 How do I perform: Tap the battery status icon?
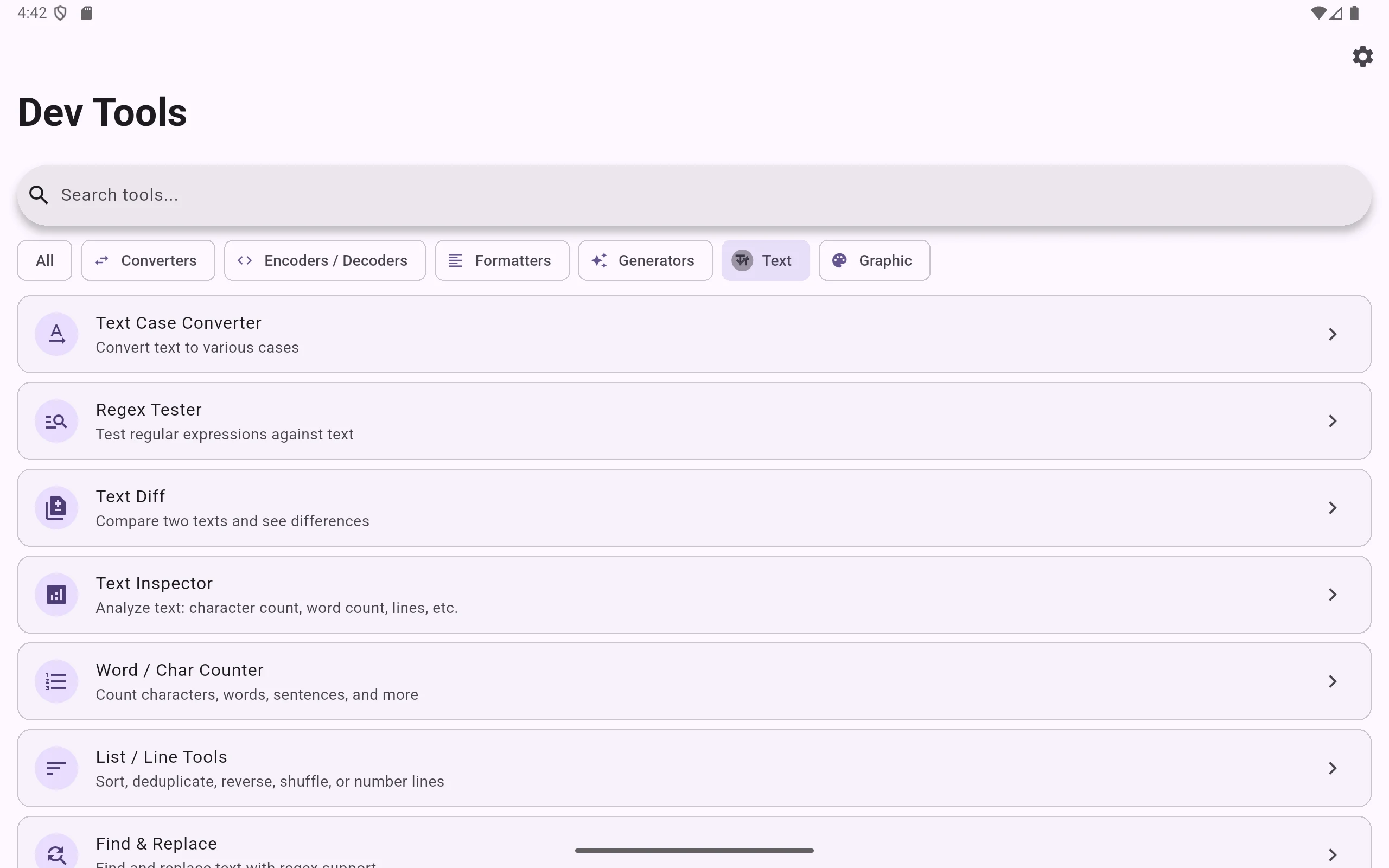pos(1354,12)
